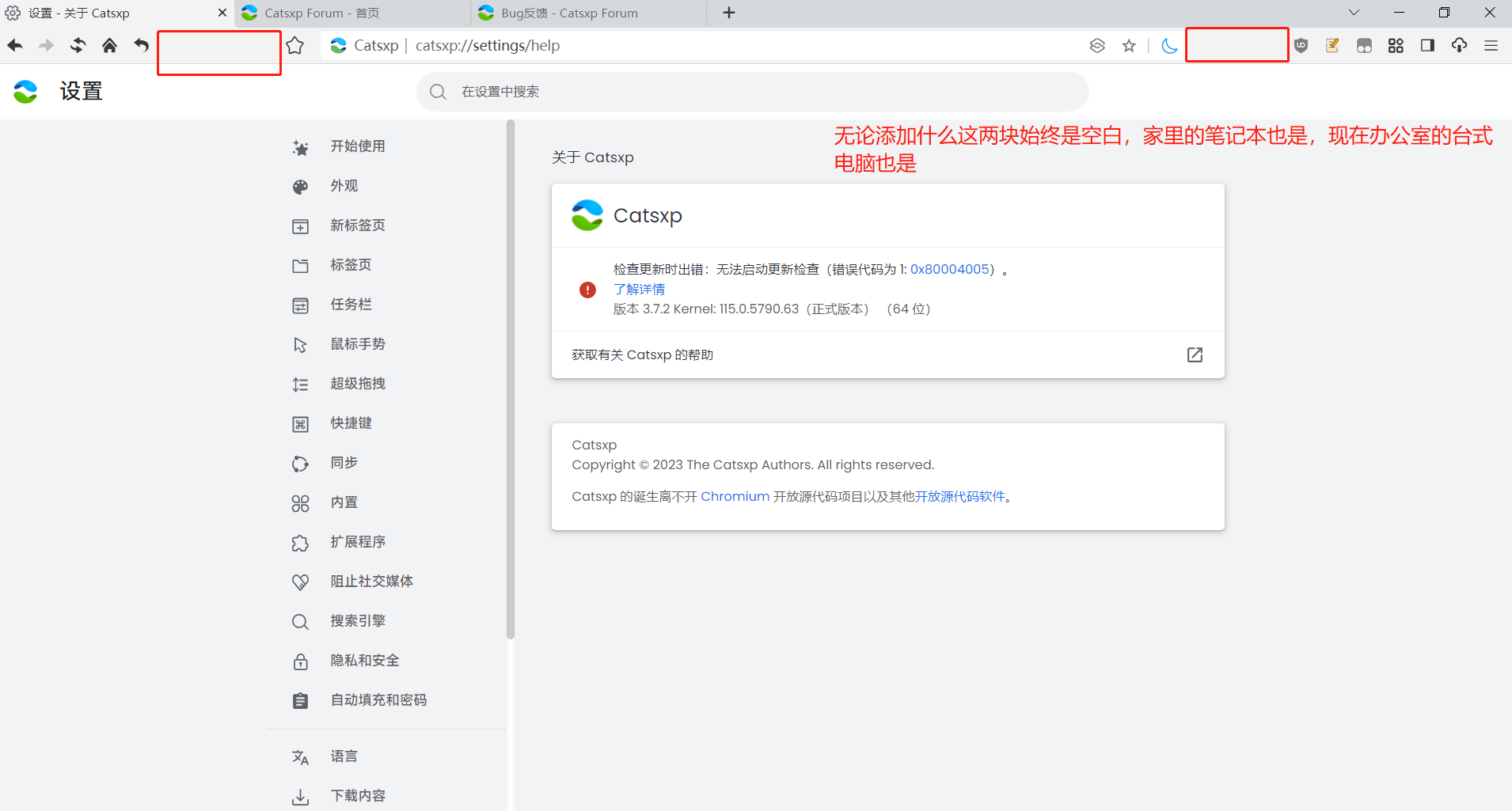The image size is (1512, 811).
Task: Click the 隐私和安全 padlock icon
Action: (x=300, y=661)
